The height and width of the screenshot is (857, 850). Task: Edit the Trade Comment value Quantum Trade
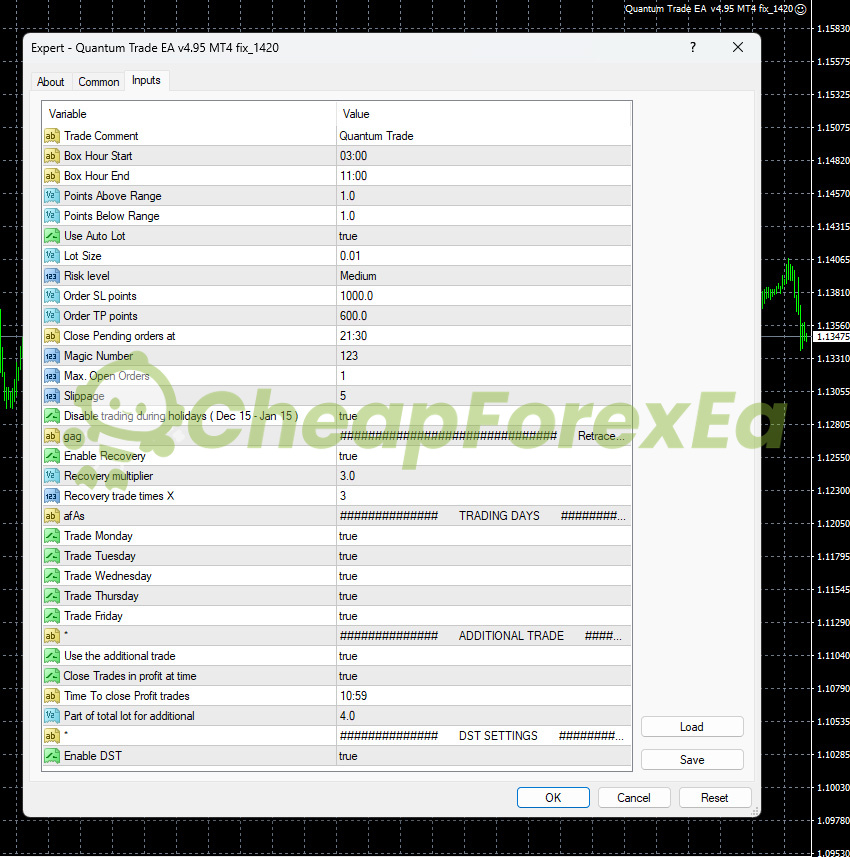tap(484, 136)
